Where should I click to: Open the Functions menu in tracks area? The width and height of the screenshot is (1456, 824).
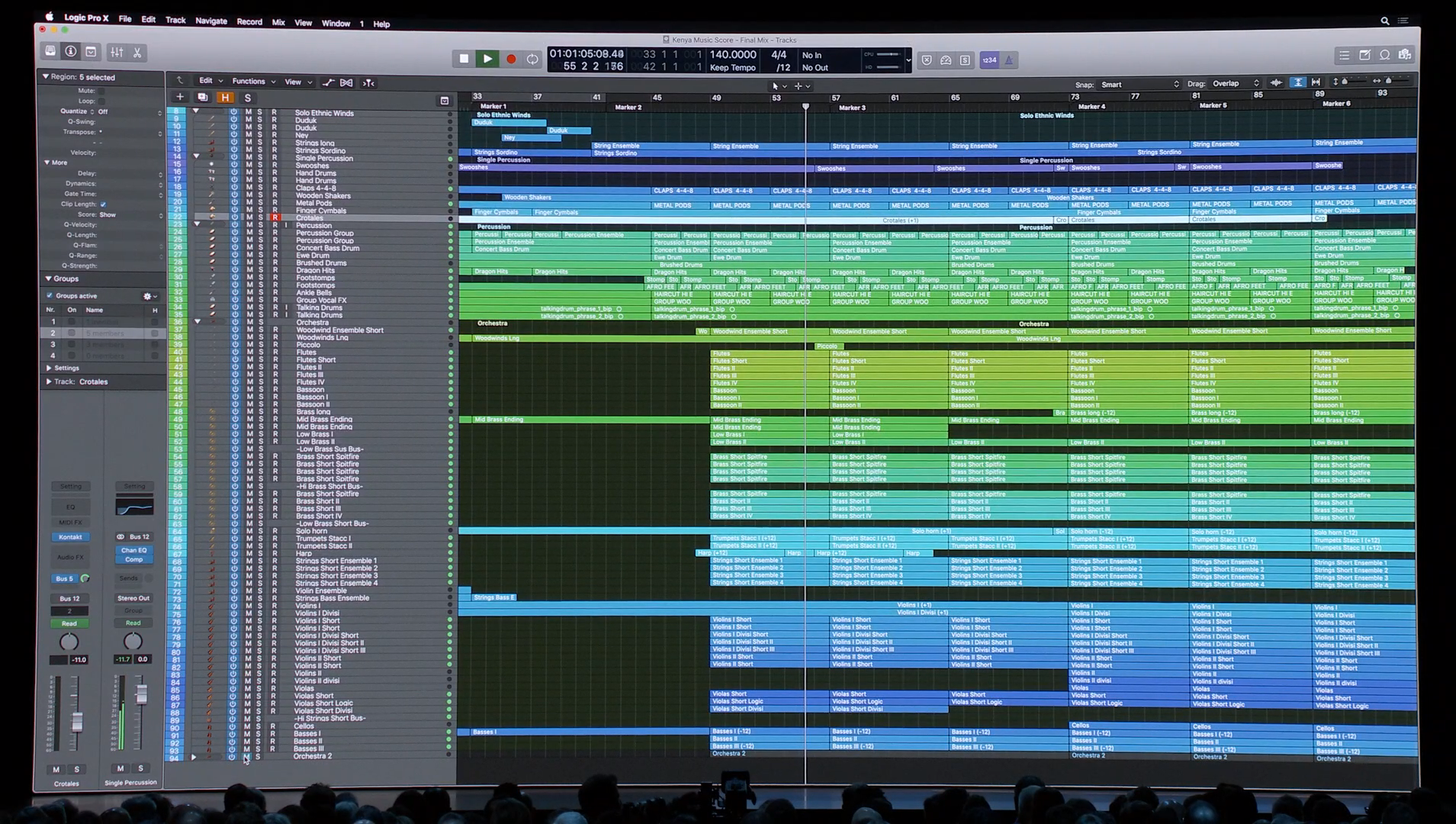[249, 82]
